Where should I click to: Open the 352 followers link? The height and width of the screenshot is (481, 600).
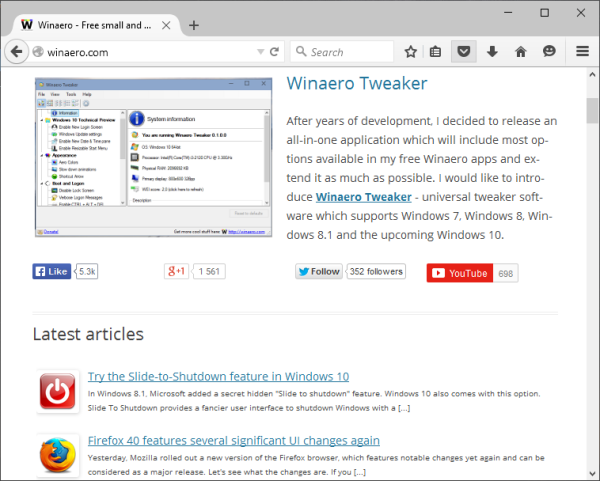[376, 271]
